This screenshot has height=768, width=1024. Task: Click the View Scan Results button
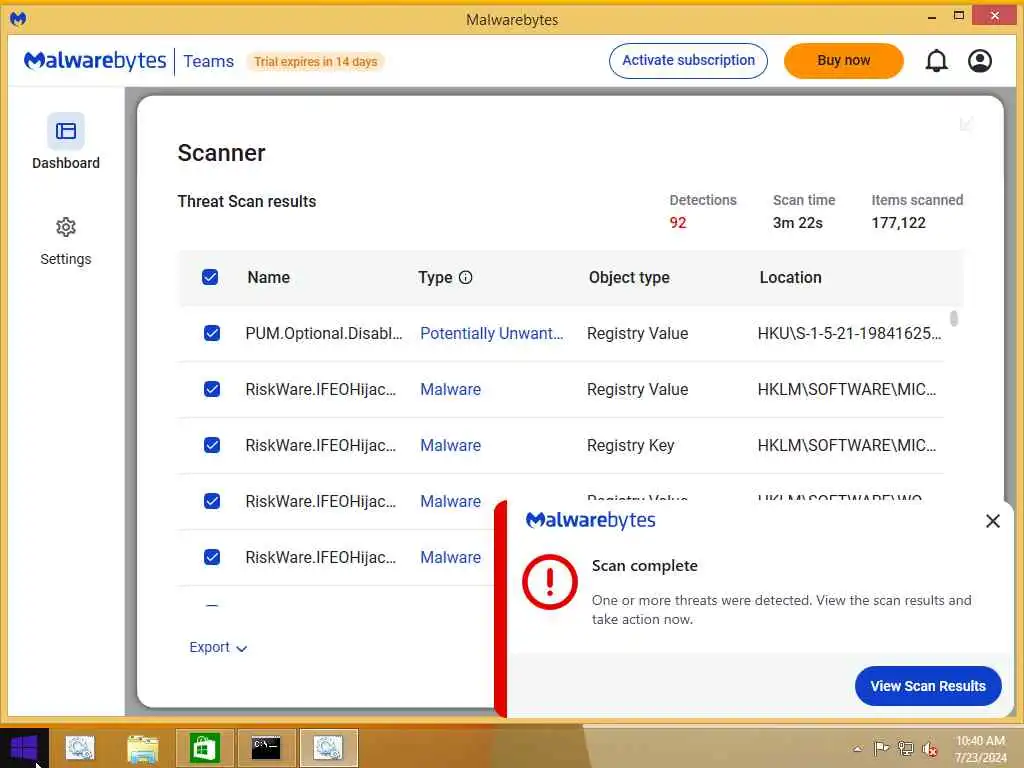(928, 686)
